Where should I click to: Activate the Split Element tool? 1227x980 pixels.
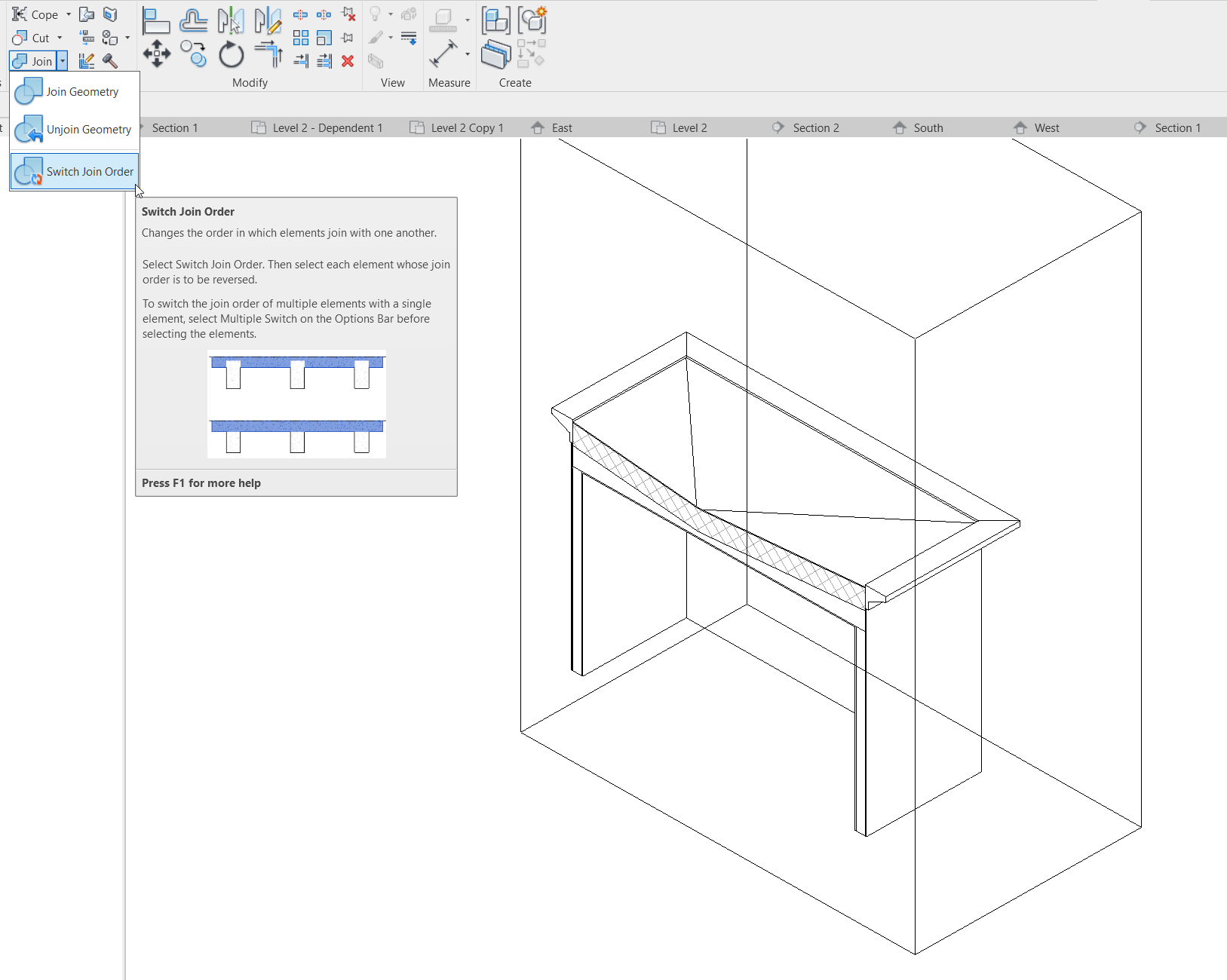300,14
